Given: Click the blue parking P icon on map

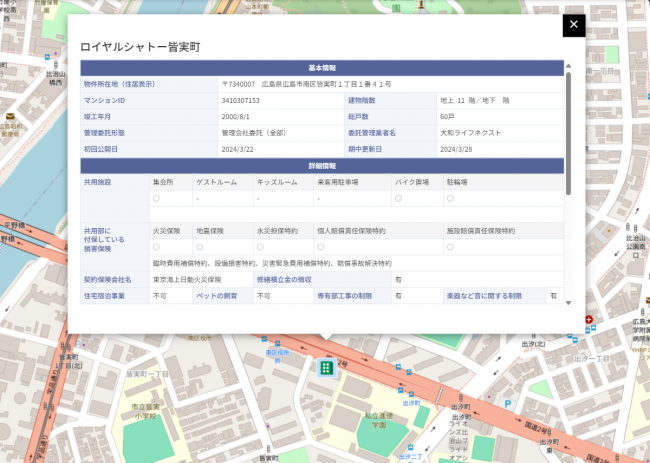Looking at the screenshot, I should click(x=508, y=404).
